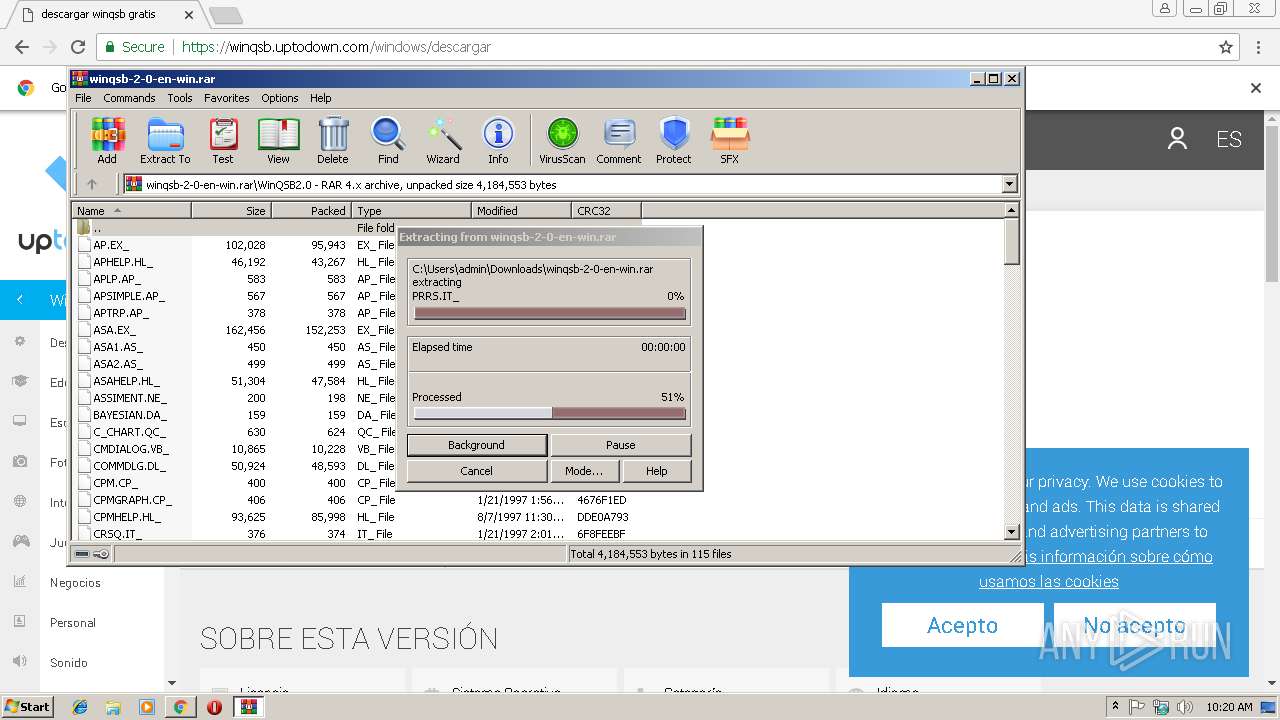The width and height of the screenshot is (1280, 720).
Task: Click 'usamos las cookies' link
Action: 1049,581
